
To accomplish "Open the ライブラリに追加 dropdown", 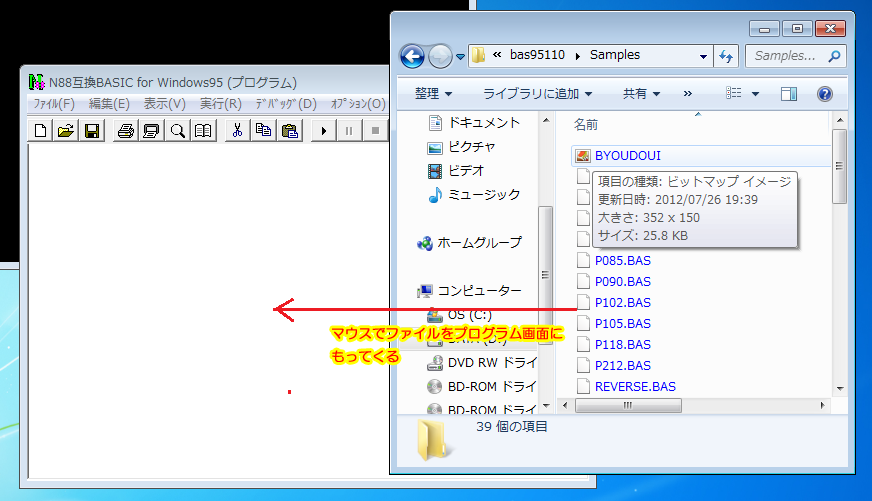I will click(x=537, y=93).
